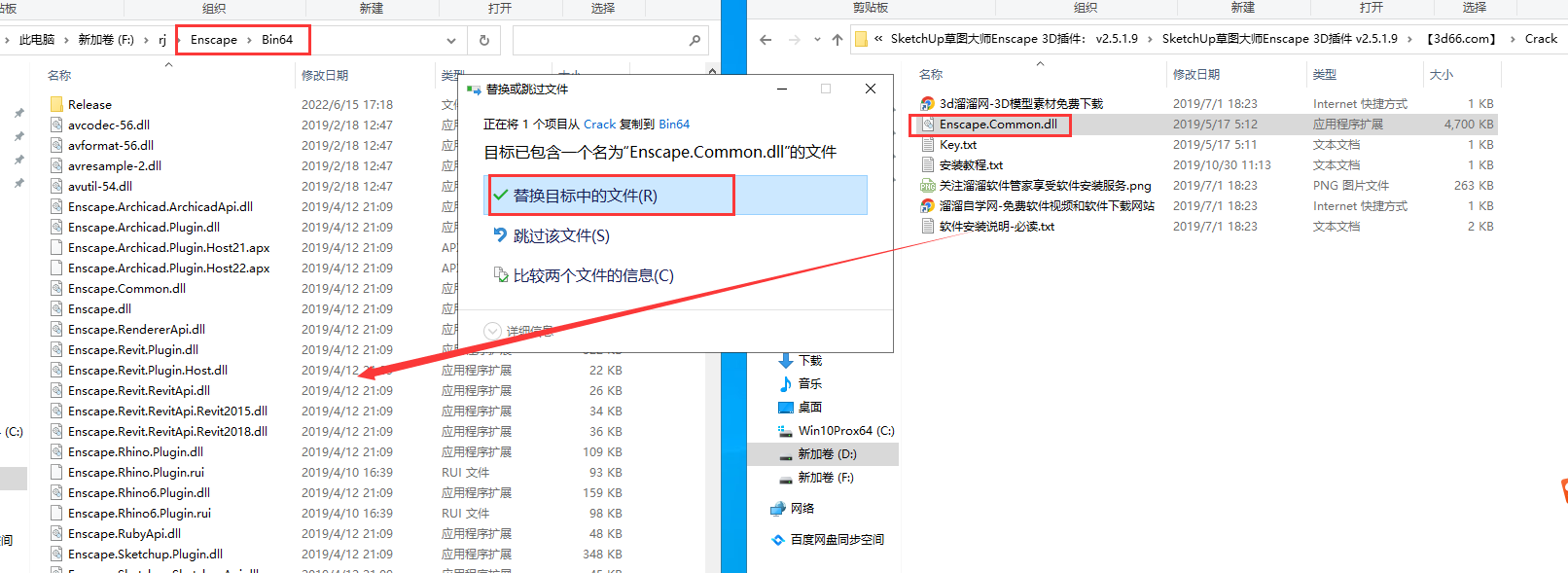Click the 【3d66.com】 breadcrumb in right window

click(x=1462, y=39)
